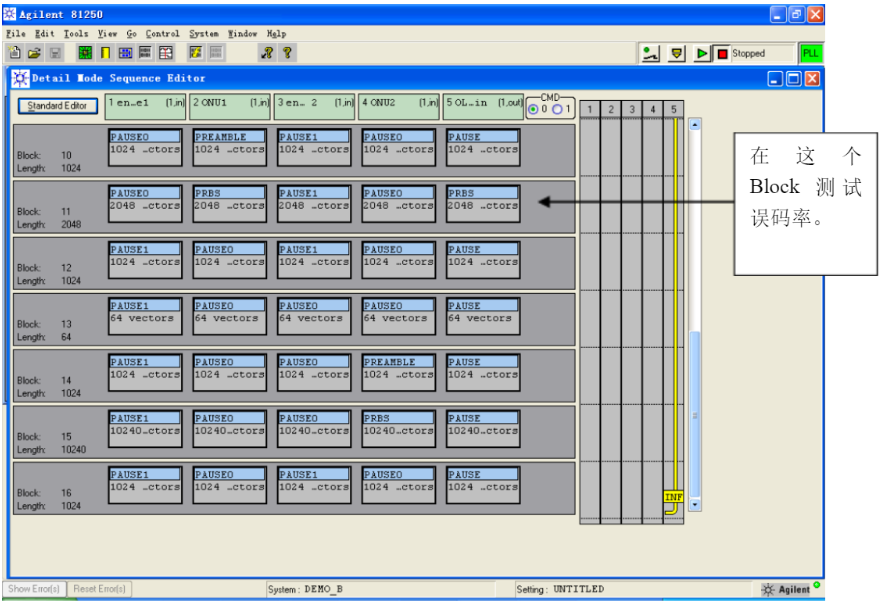886x610 pixels.
Task: Click the New file toolbar icon
Action: pyautogui.click(x=15, y=53)
